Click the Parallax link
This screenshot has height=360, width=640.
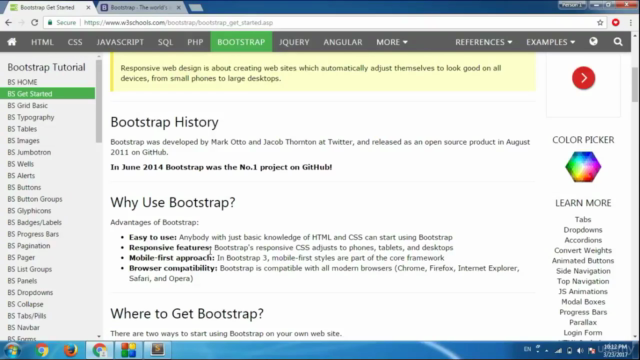[583, 322]
